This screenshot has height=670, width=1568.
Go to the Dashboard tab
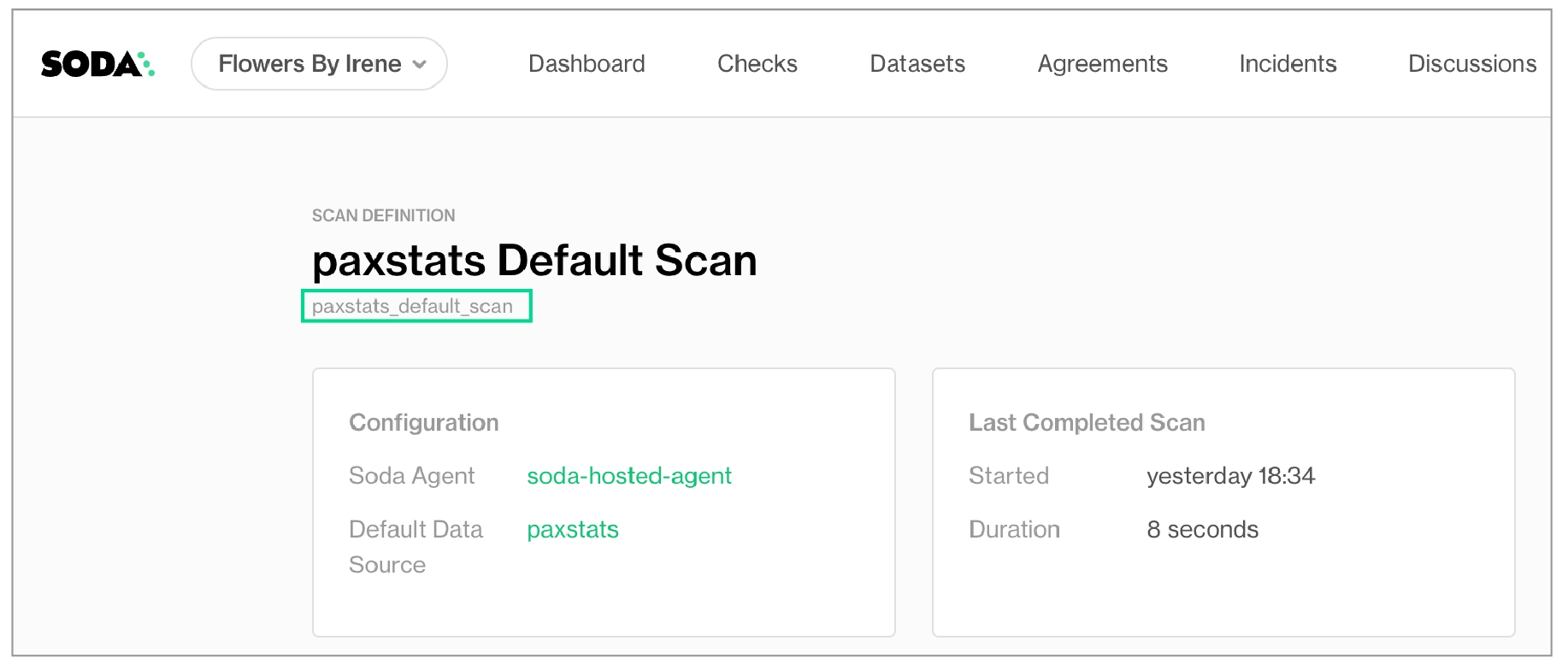point(587,64)
